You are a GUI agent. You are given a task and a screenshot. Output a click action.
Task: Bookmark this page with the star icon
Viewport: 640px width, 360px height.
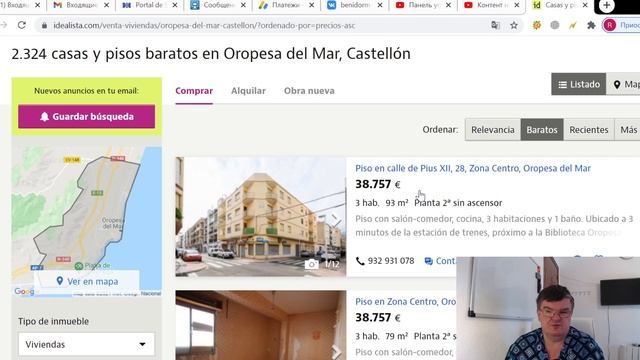click(x=514, y=25)
